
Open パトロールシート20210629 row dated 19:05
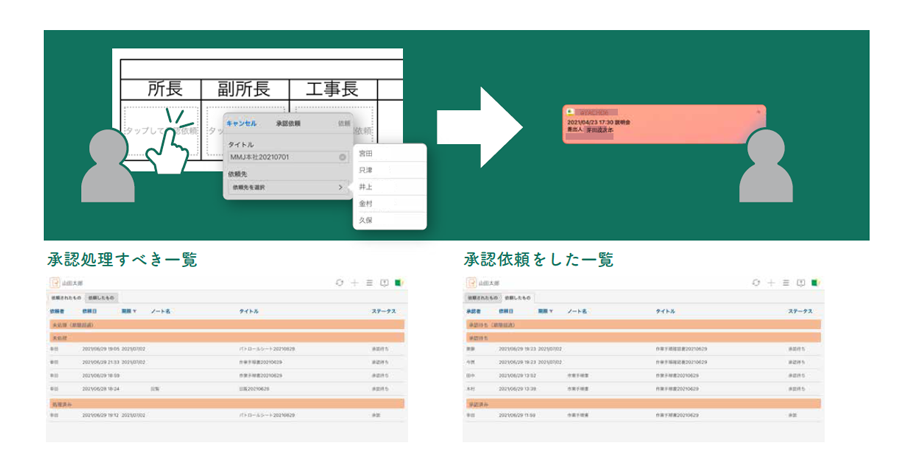[x=228, y=349]
